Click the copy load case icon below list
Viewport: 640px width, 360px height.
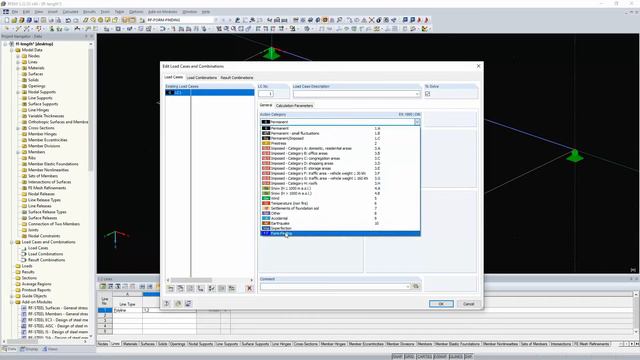180,288
